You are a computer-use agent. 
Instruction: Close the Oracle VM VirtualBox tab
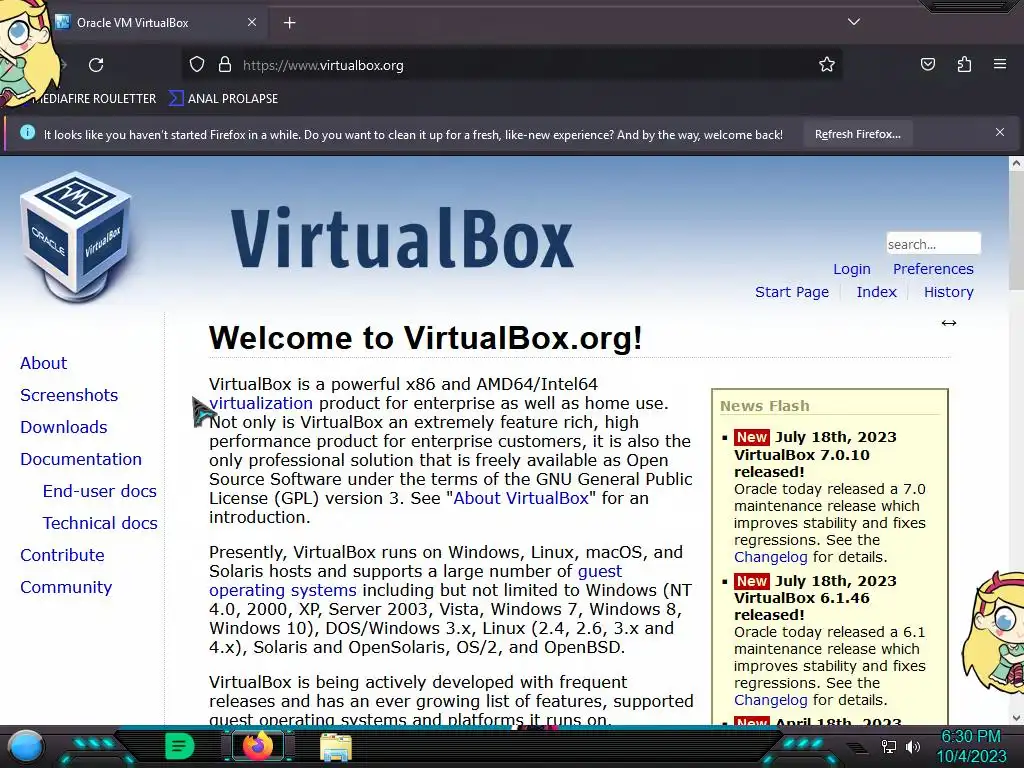click(x=251, y=22)
